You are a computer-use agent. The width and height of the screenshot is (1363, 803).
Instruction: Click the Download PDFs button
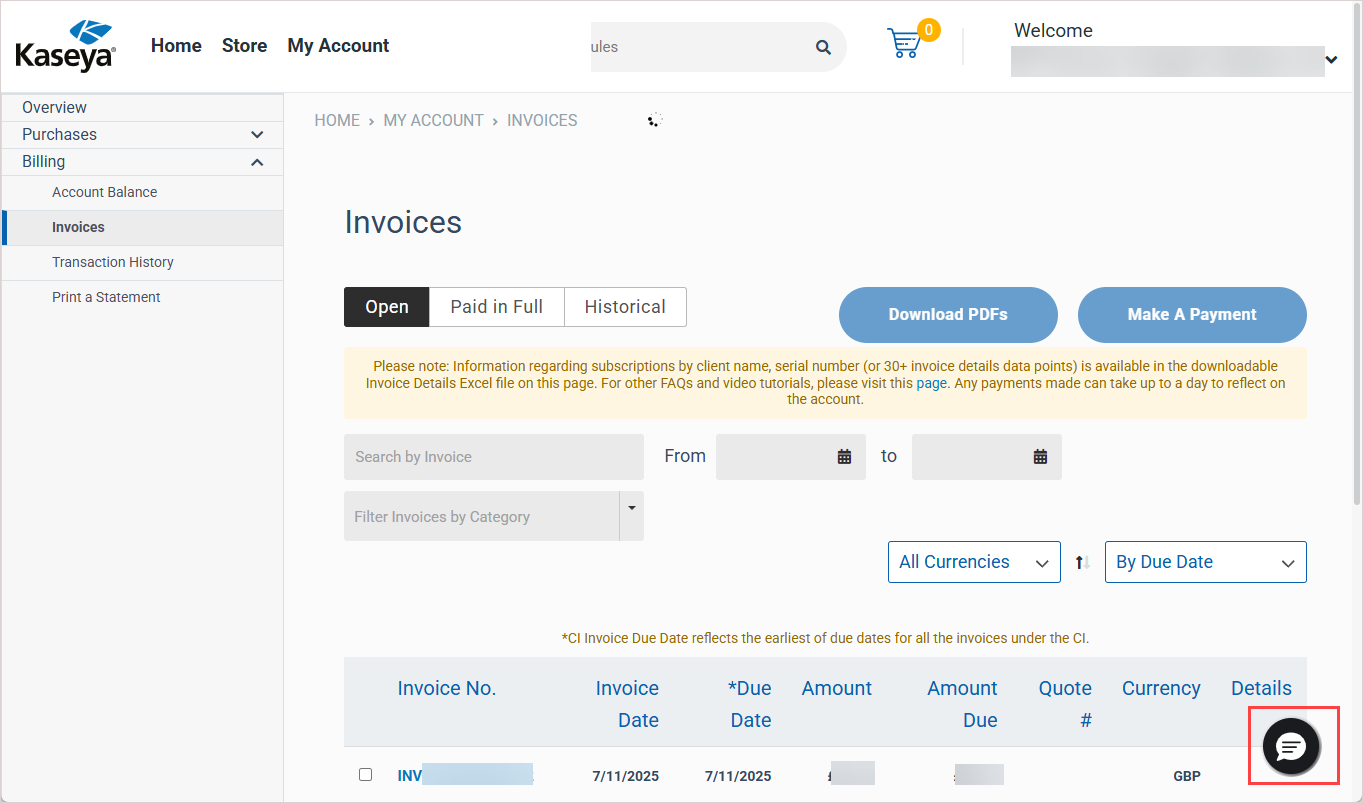pyautogui.click(x=947, y=315)
